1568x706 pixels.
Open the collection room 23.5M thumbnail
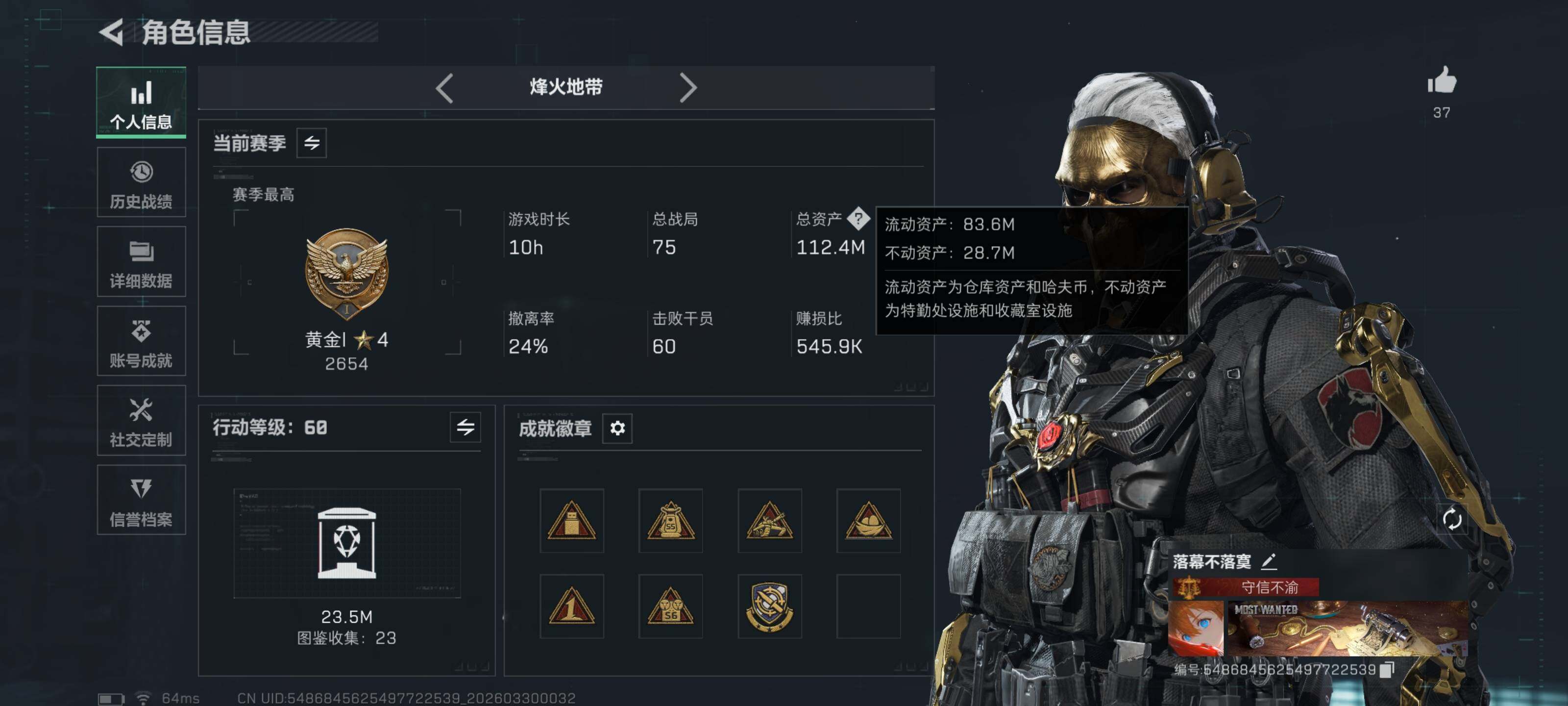tap(347, 543)
